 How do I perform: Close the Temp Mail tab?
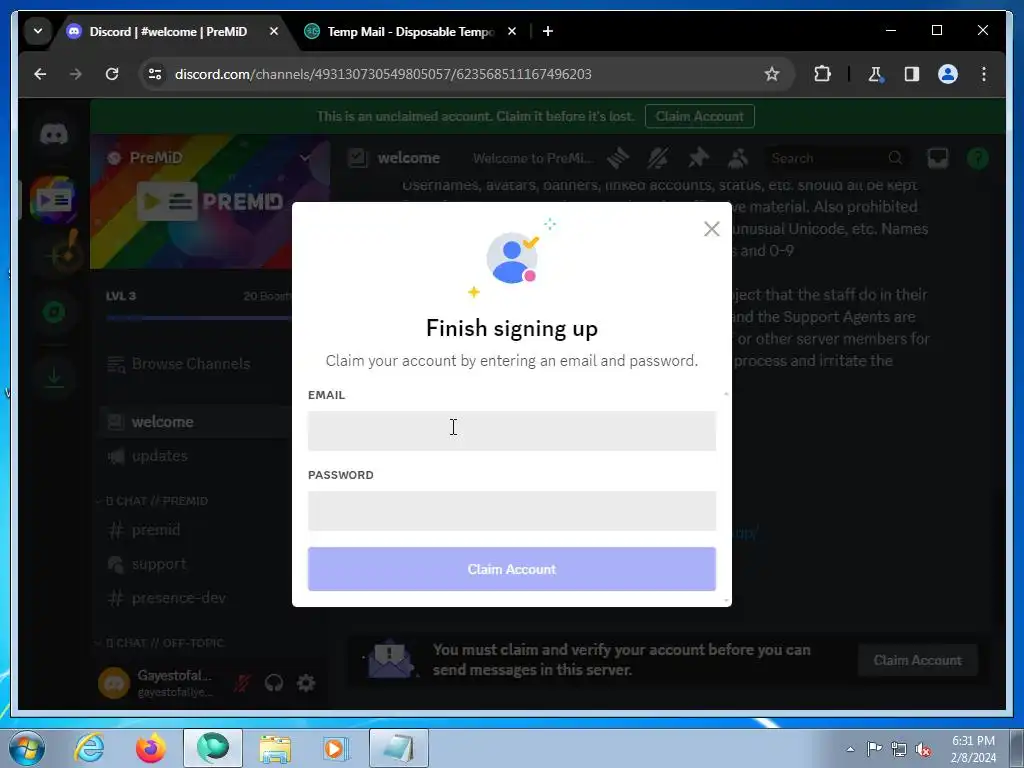512,31
